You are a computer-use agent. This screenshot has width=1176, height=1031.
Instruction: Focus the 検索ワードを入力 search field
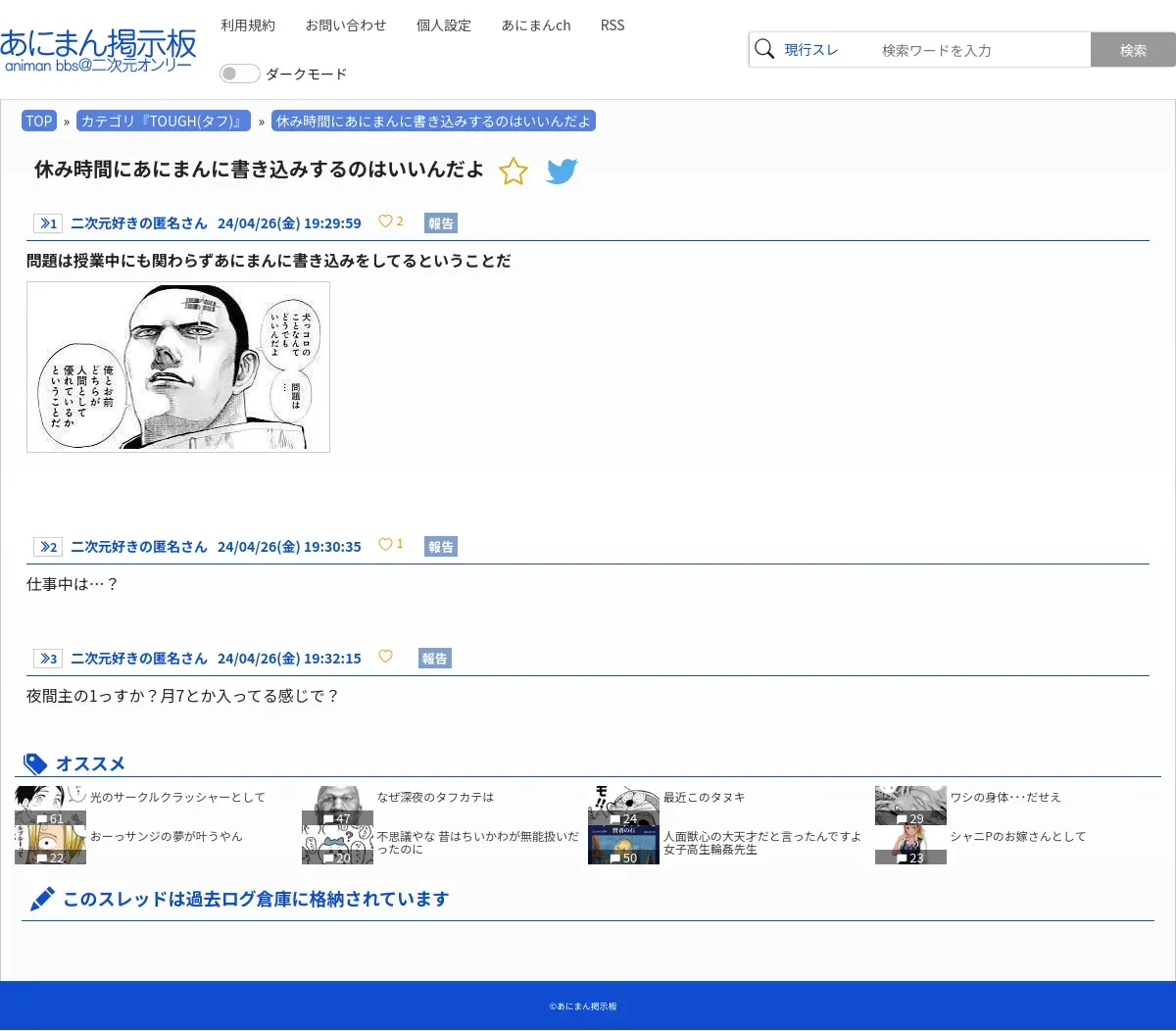(980, 50)
